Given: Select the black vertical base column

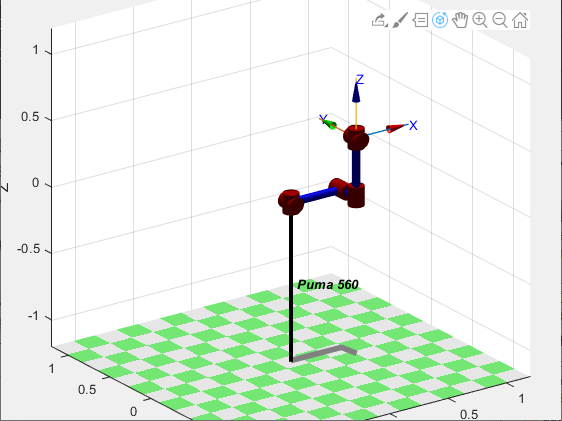Looking at the screenshot, I should point(291,288).
